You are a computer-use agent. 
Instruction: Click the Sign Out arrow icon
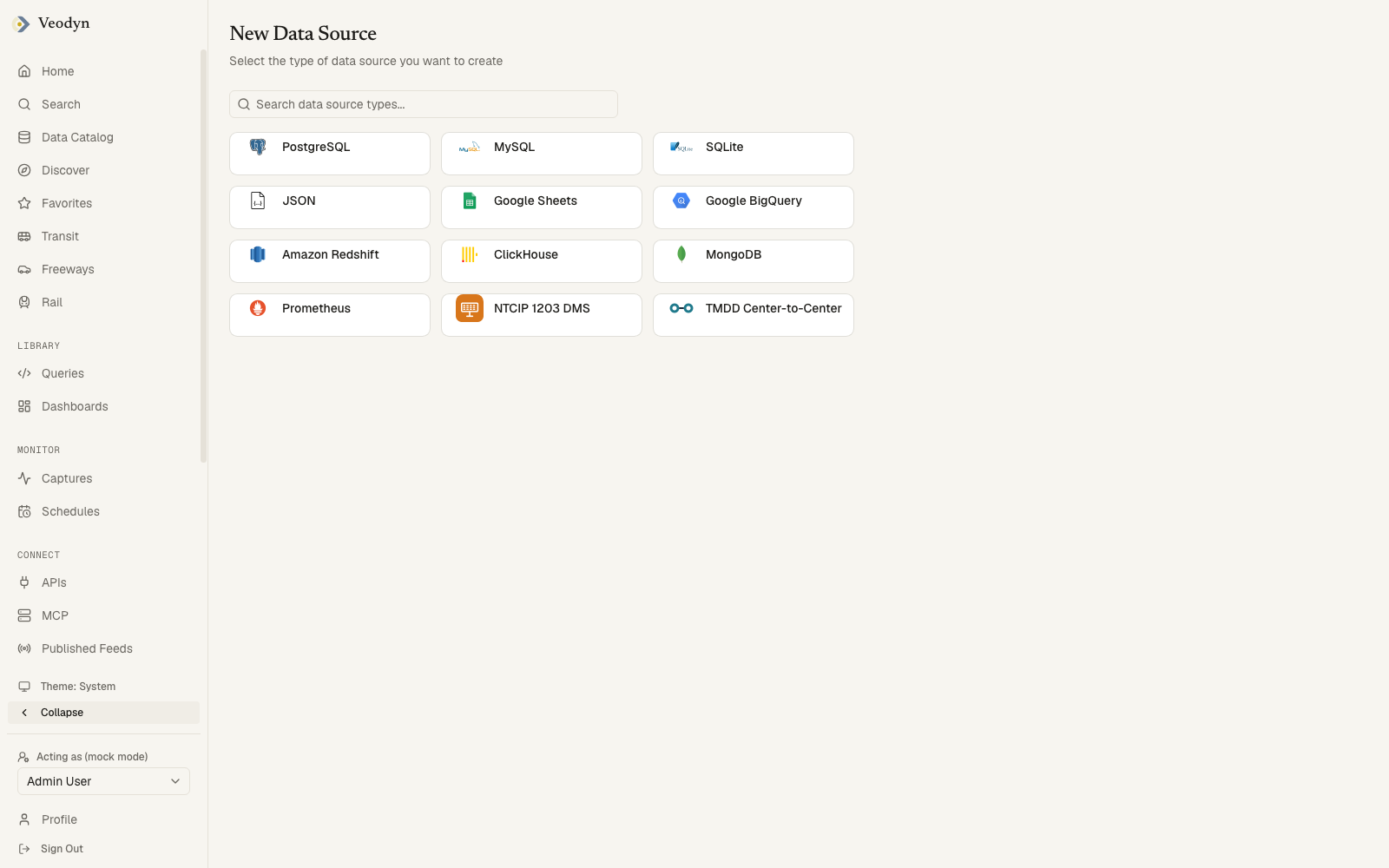tap(24, 849)
